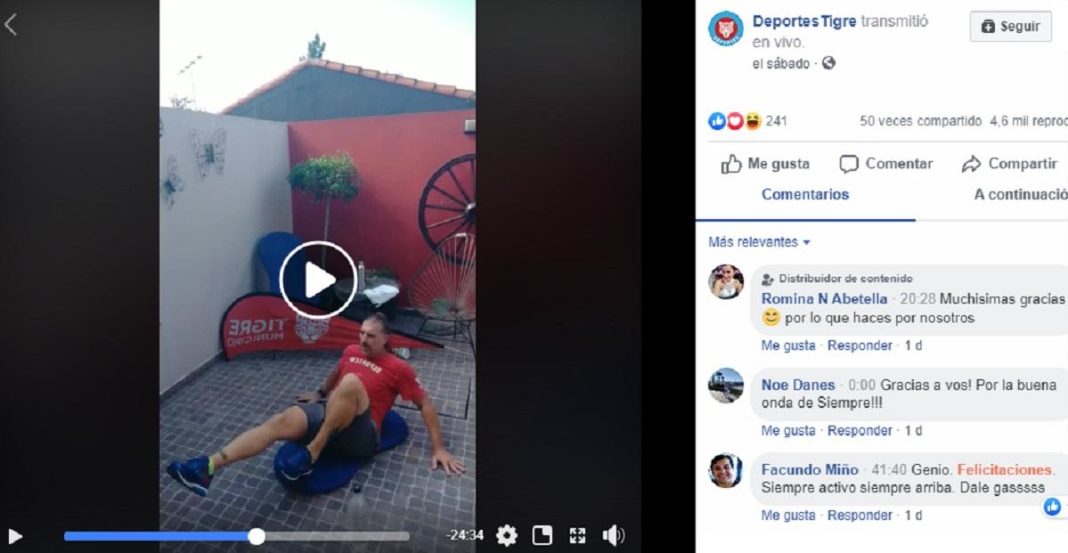Expand the Más relevantes sort dropdown
This screenshot has height=553, width=1068.
(x=759, y=242)
